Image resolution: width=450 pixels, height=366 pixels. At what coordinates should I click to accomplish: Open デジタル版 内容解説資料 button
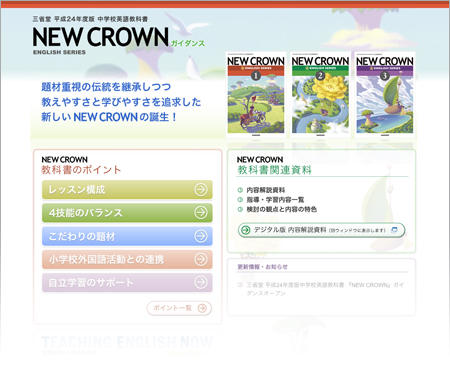click(322, 230)
